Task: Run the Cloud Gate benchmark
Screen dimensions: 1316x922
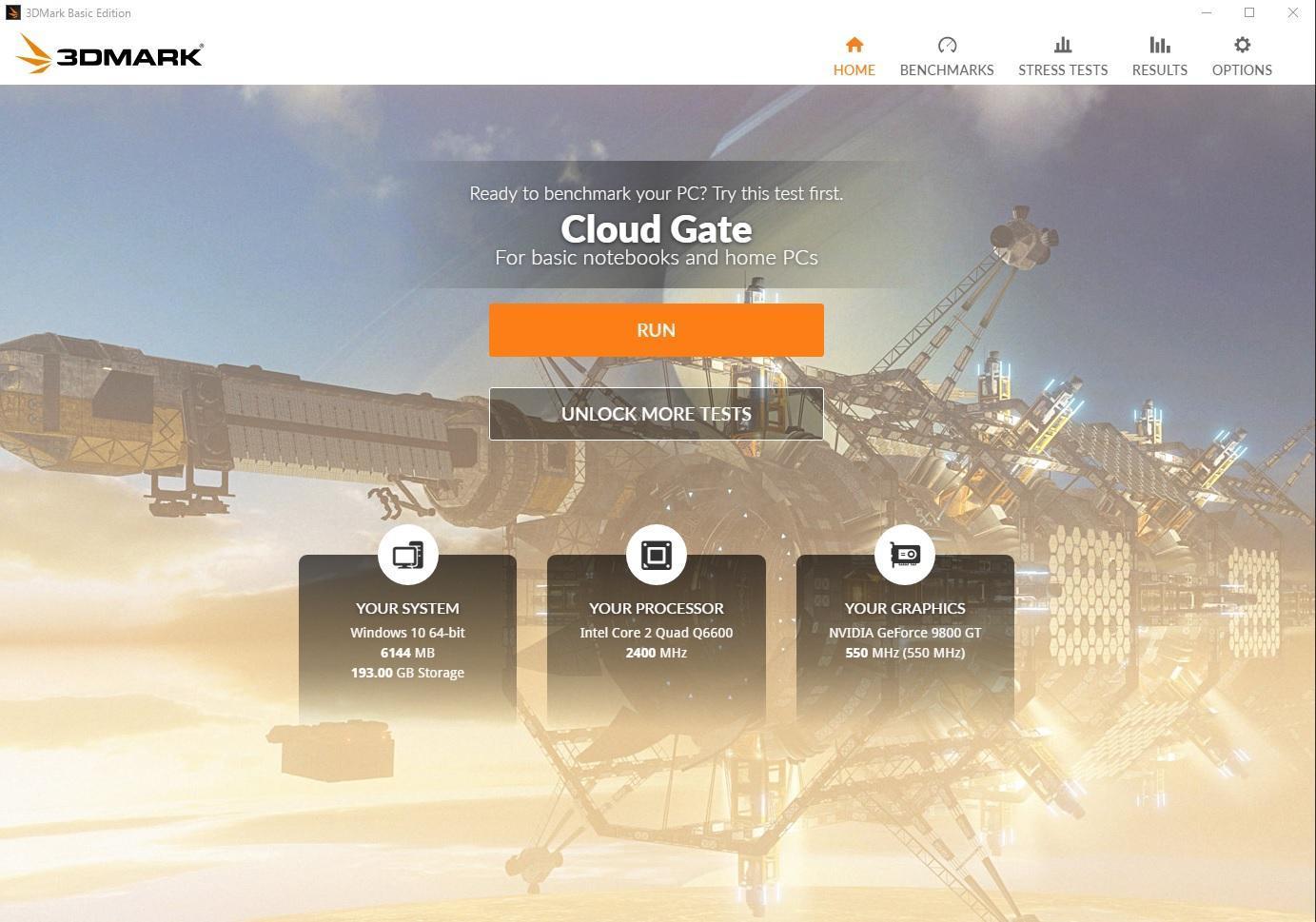Action: [x=656, y=330]
